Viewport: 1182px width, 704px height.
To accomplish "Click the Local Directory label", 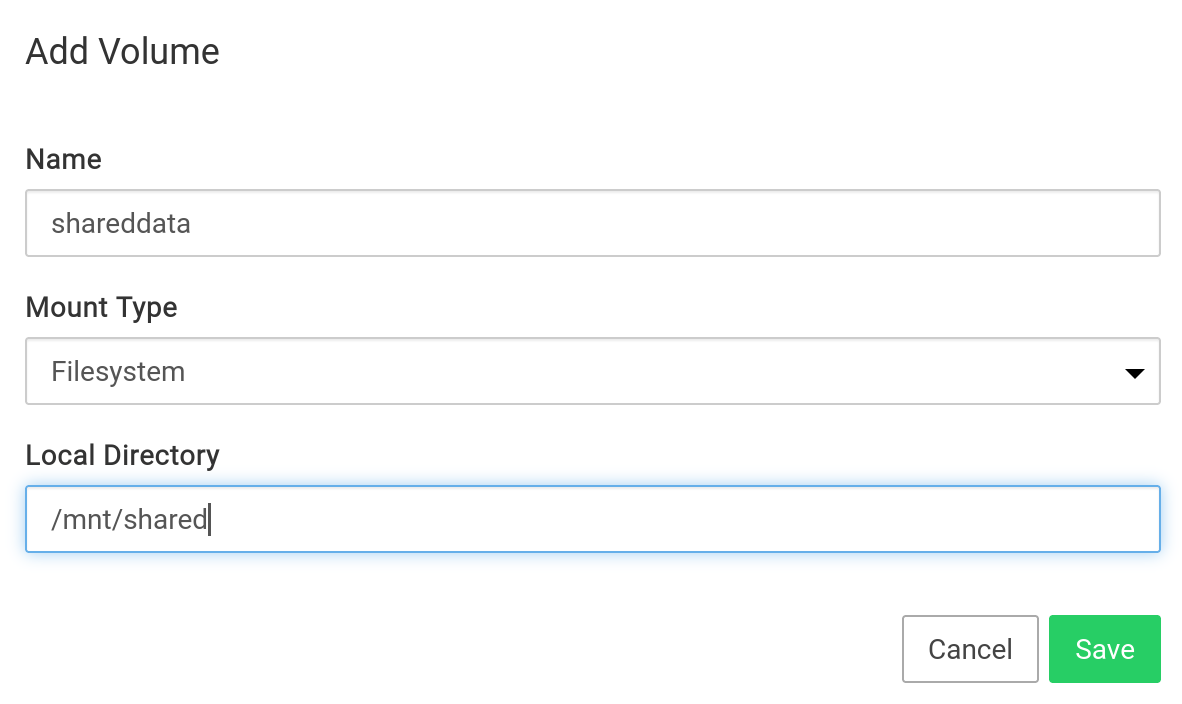I will [x=122, y=455].
